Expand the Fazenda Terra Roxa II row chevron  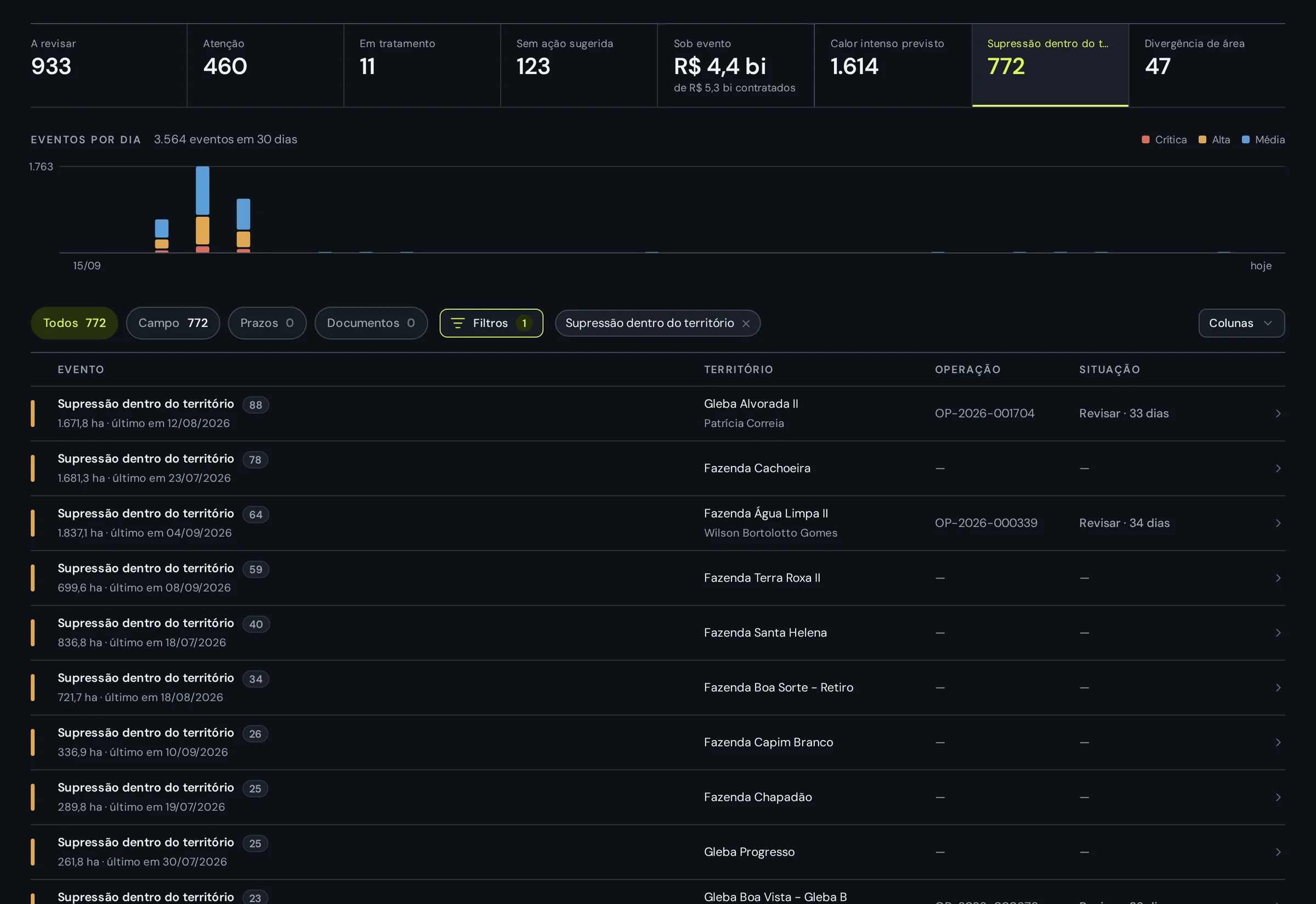[1278, 578]
